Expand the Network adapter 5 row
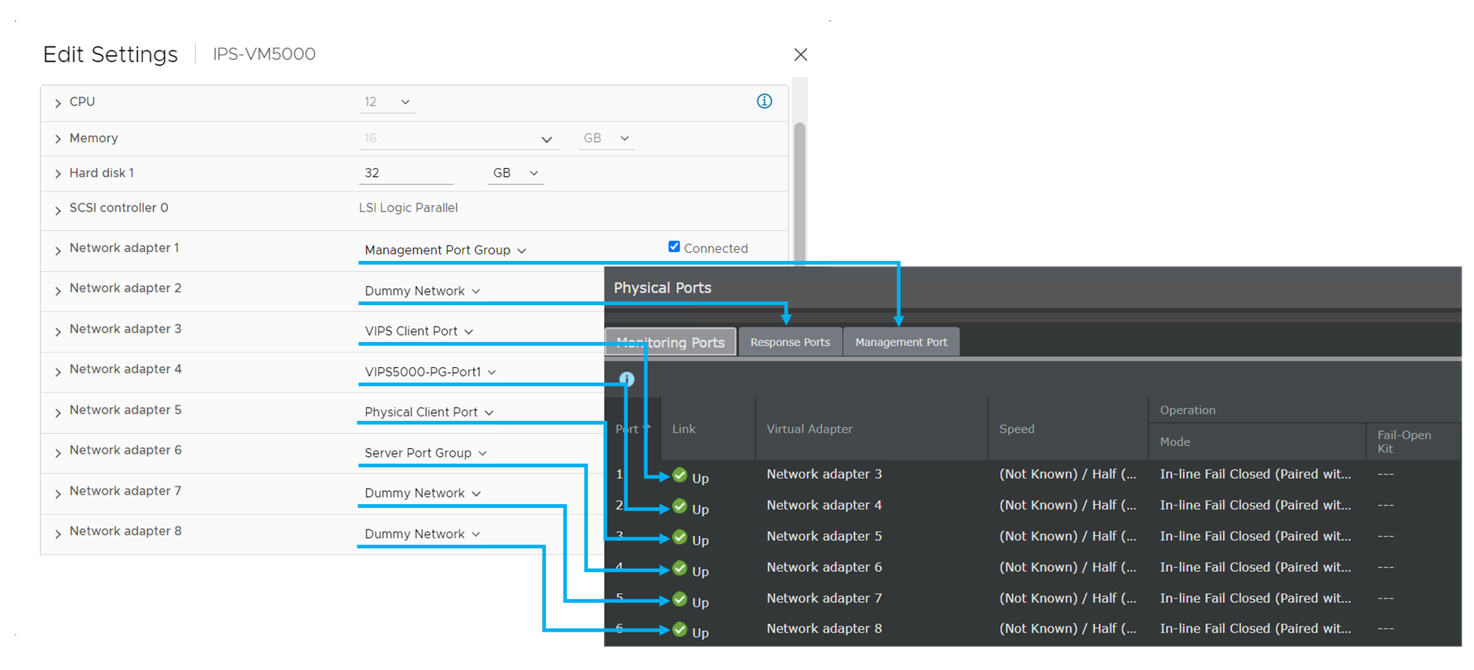The height and width of the screenshot is (670, 1474). pyautogui.click(x=58, y=412)
